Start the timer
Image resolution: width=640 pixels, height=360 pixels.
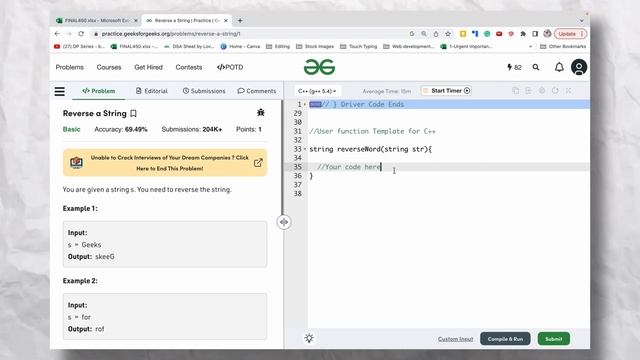click(447, 91)
